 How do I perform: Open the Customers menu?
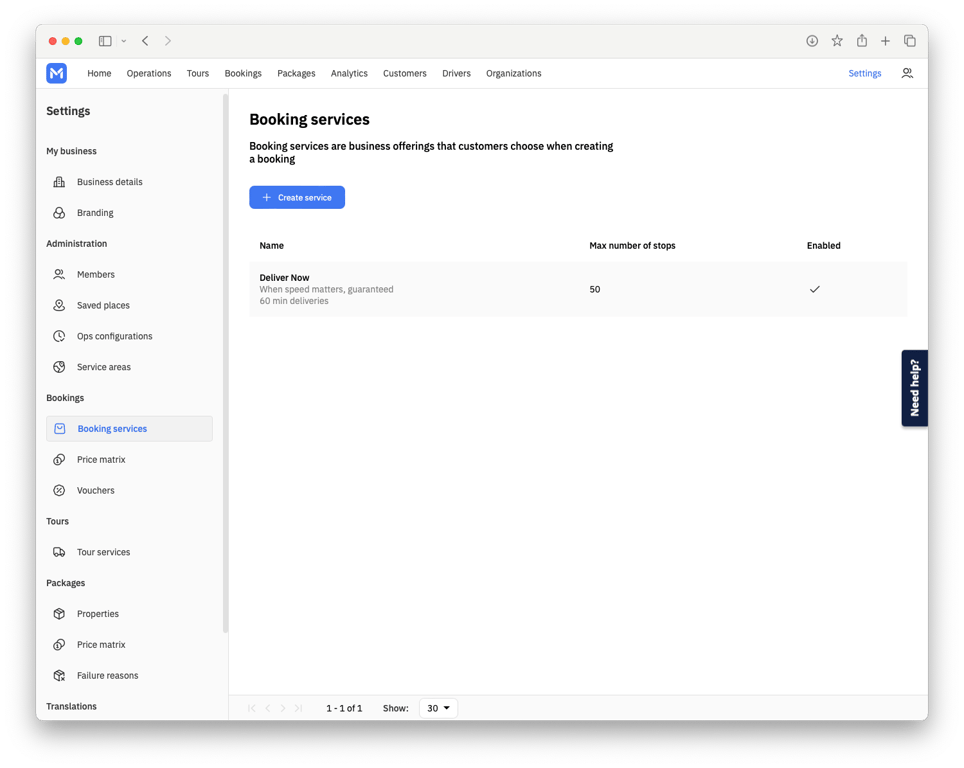(x=405, y=73)
